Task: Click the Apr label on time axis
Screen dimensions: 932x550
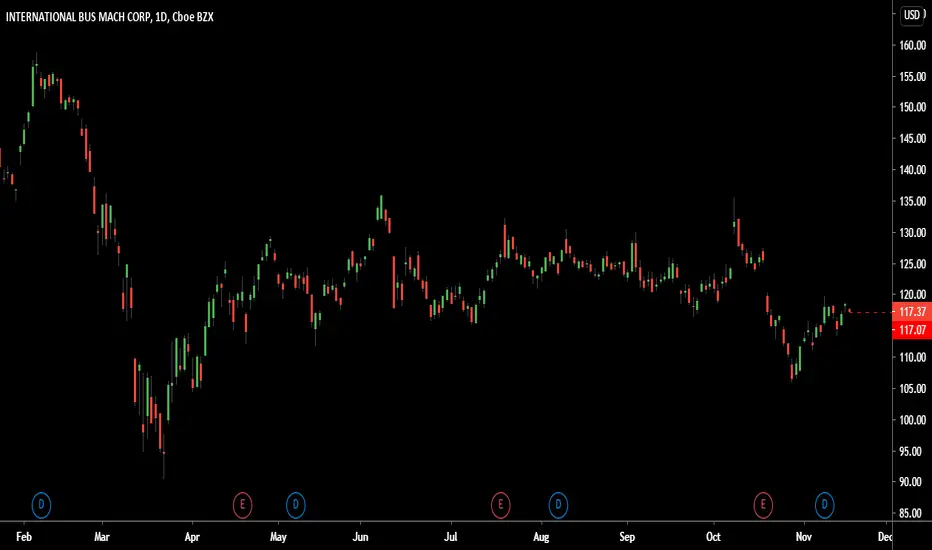Action: 192,537
